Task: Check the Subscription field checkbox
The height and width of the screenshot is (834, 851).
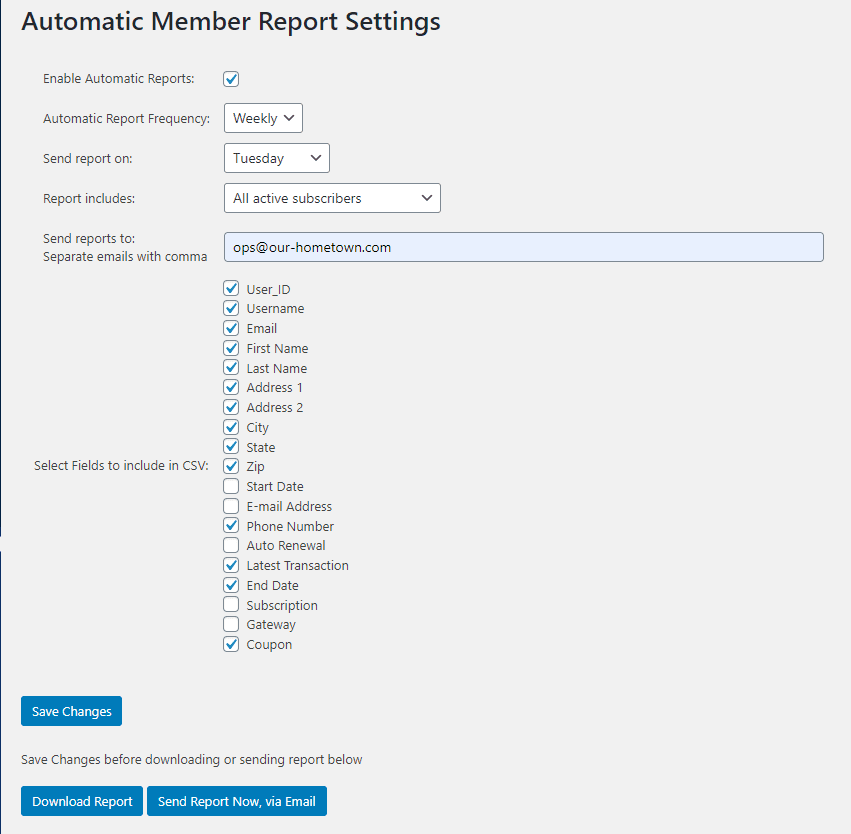Action: pyautogui.click(x=231, y=604)
